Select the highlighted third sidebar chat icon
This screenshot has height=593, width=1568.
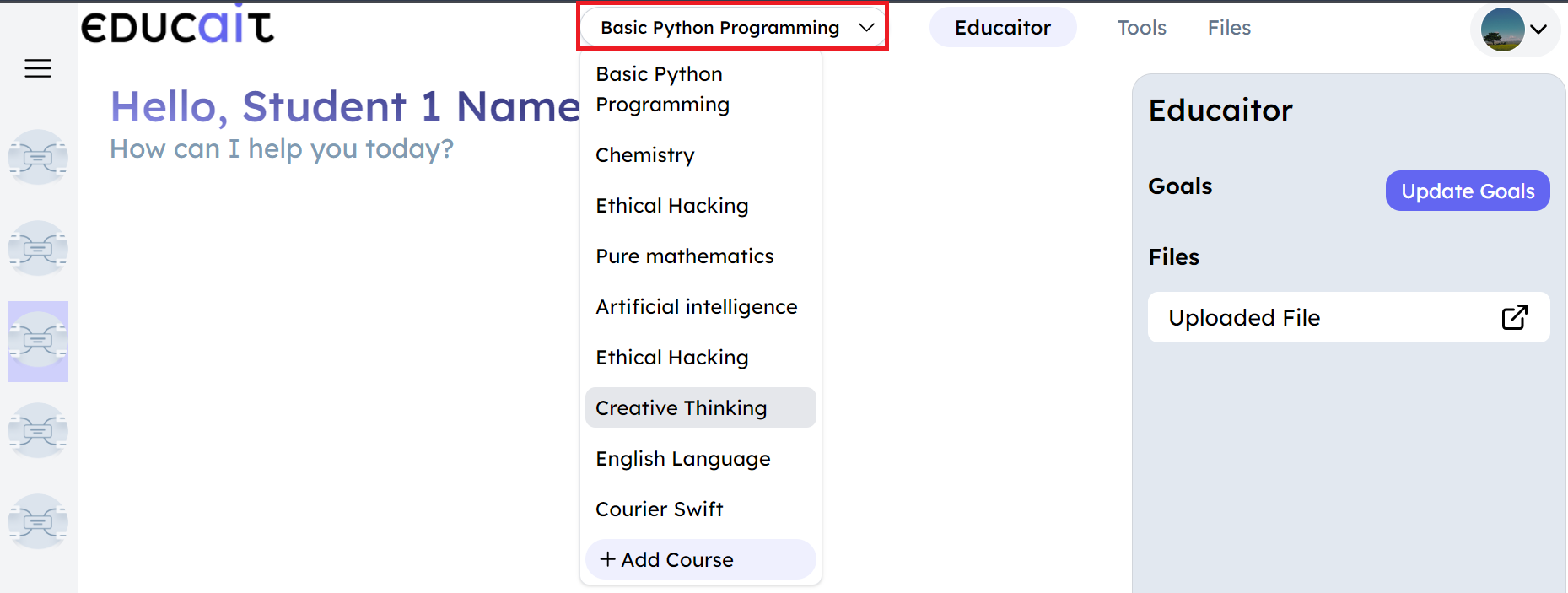[x=38, y=341]
